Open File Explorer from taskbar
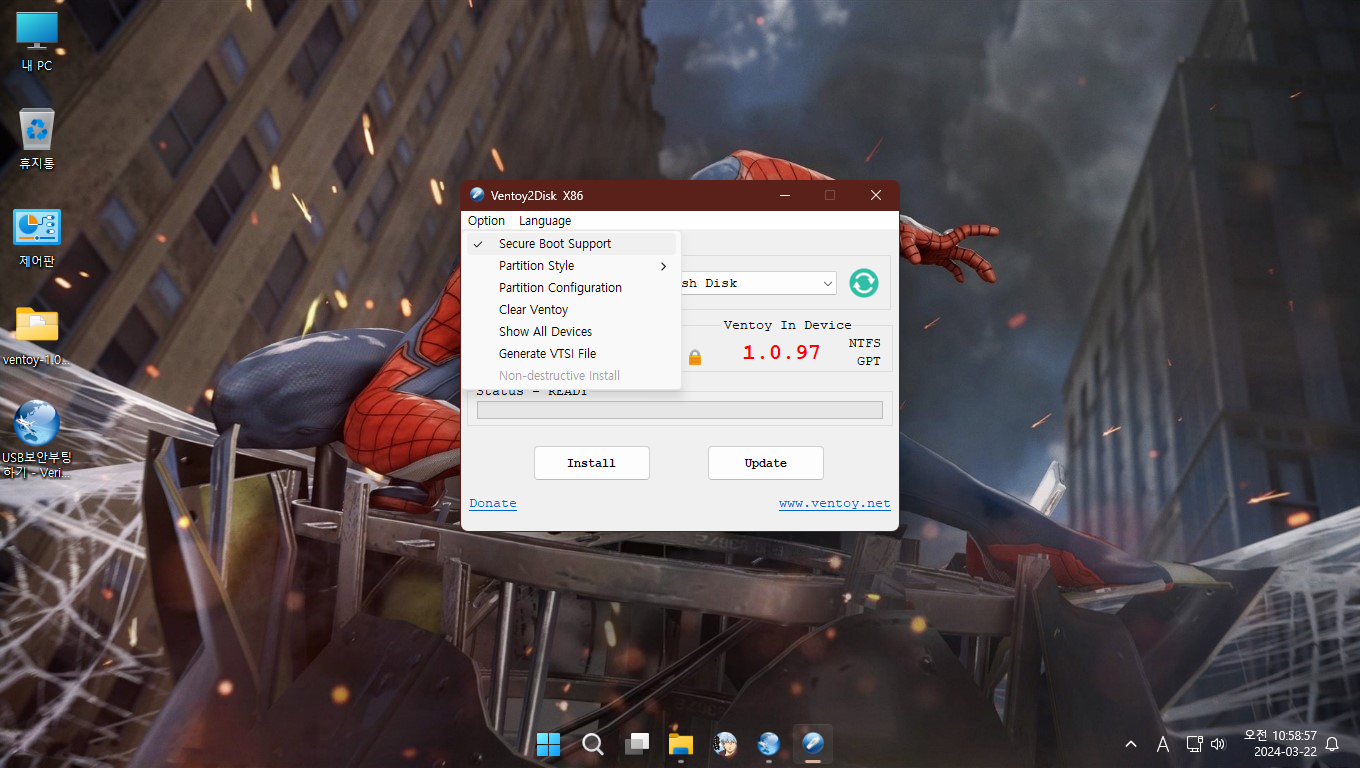1360x768 pixels. (x=681, y=744)
